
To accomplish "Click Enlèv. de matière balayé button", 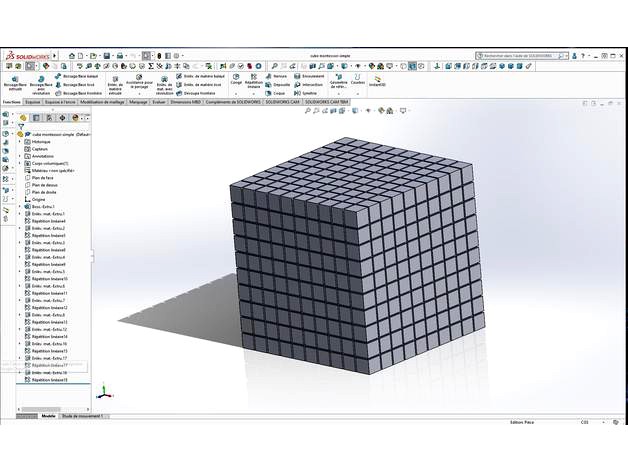I will (200, 76).
